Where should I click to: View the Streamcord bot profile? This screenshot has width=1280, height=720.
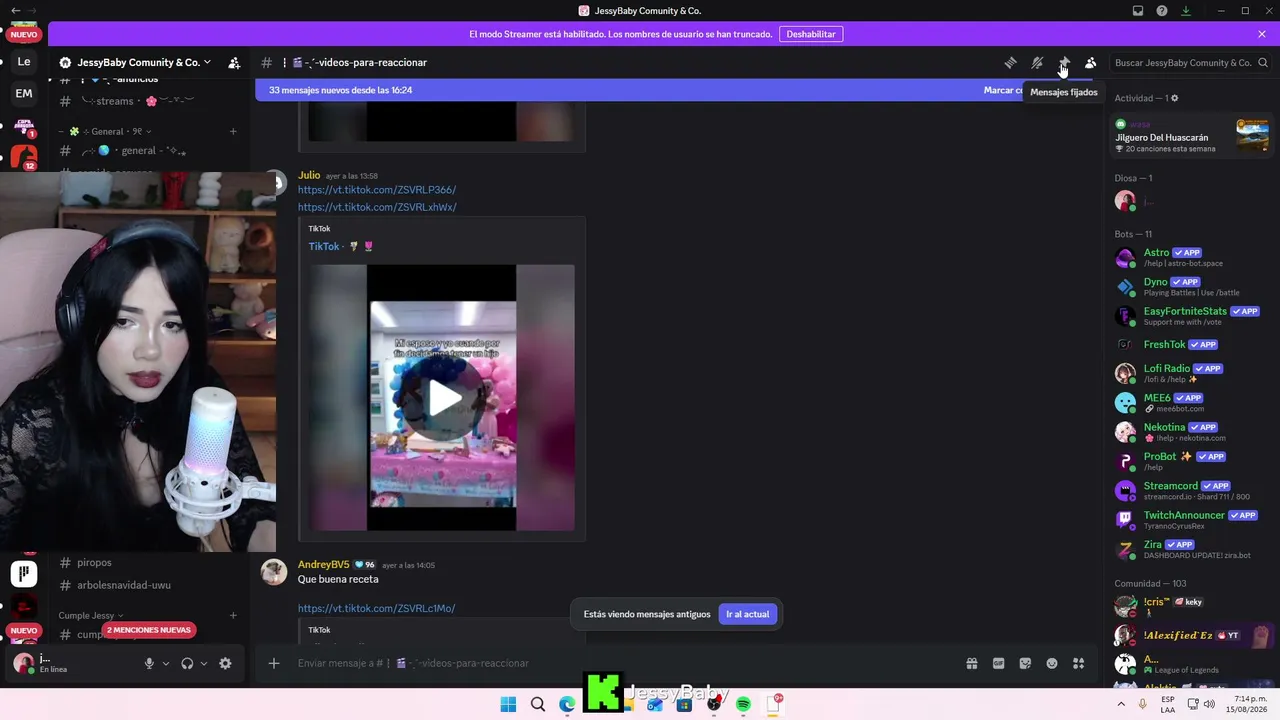pyautogui.click(x=1192, y=490)
